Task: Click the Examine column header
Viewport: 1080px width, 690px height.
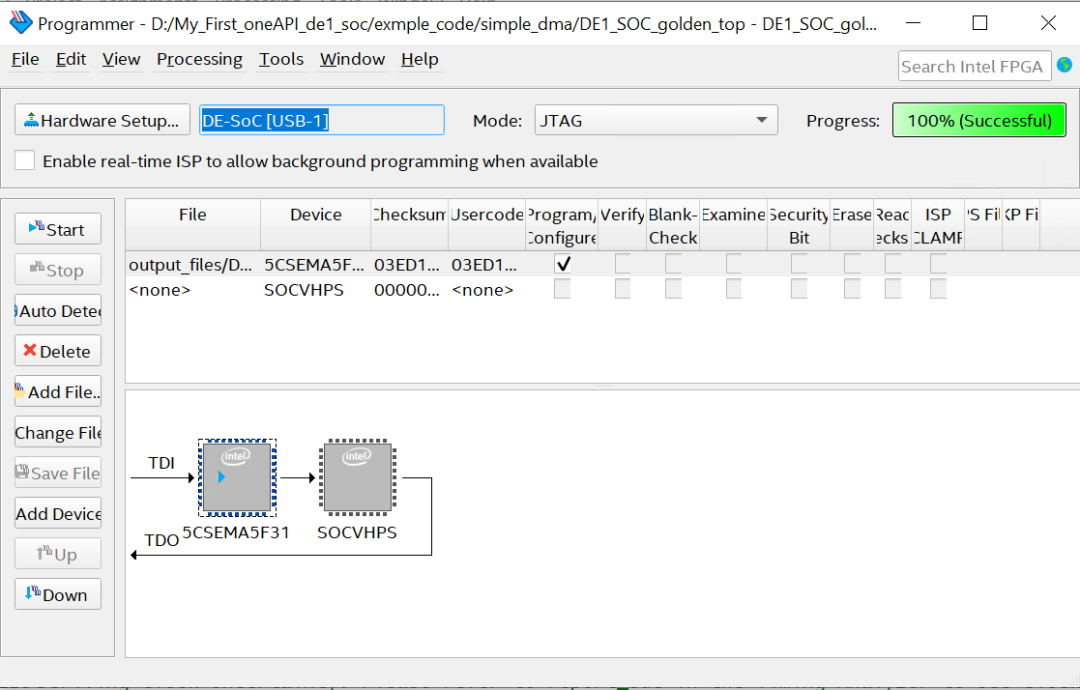Action: coord(734,225)
